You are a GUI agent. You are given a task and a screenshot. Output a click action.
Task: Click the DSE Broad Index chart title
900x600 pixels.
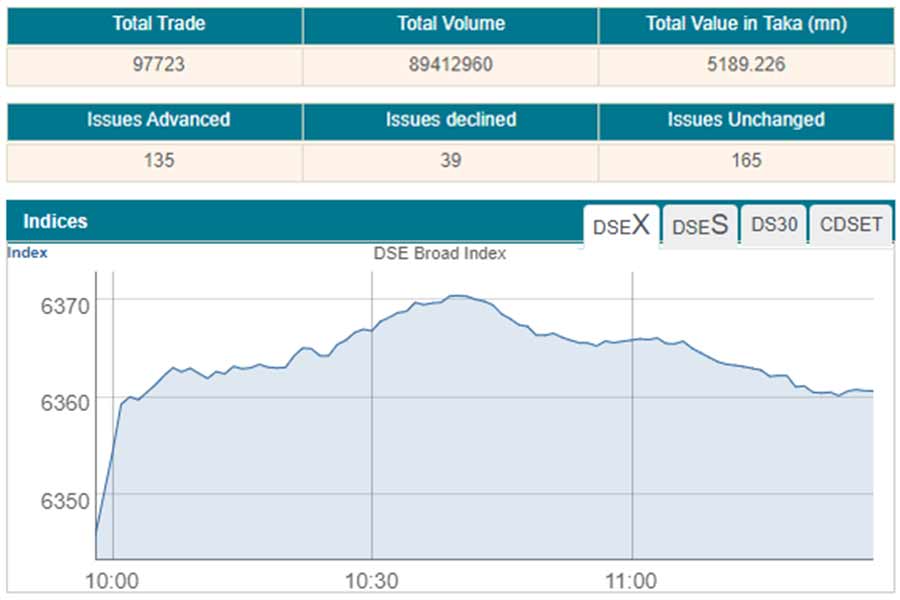coord(440,253)
